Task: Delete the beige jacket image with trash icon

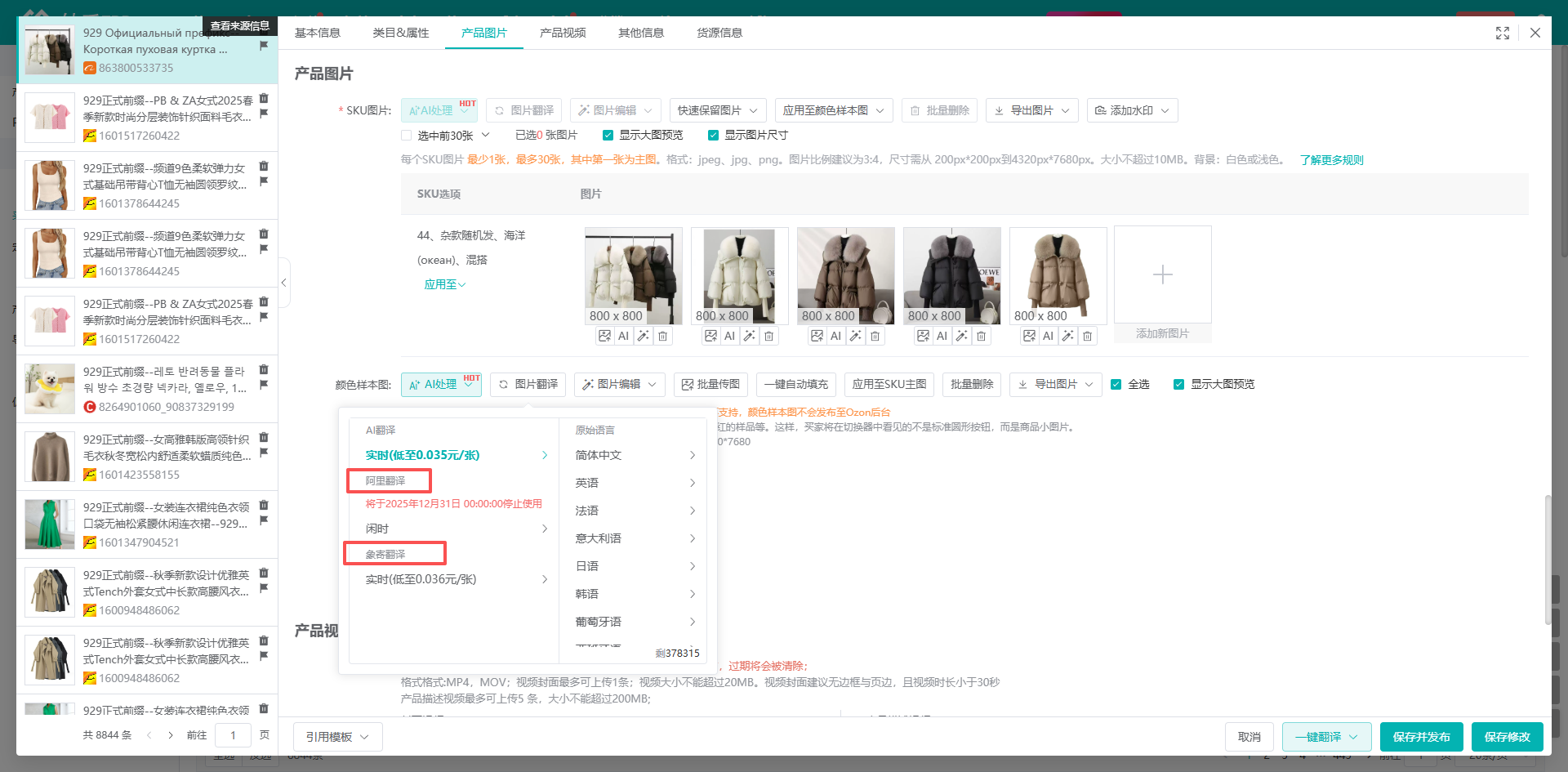Action: [1087, 336]
